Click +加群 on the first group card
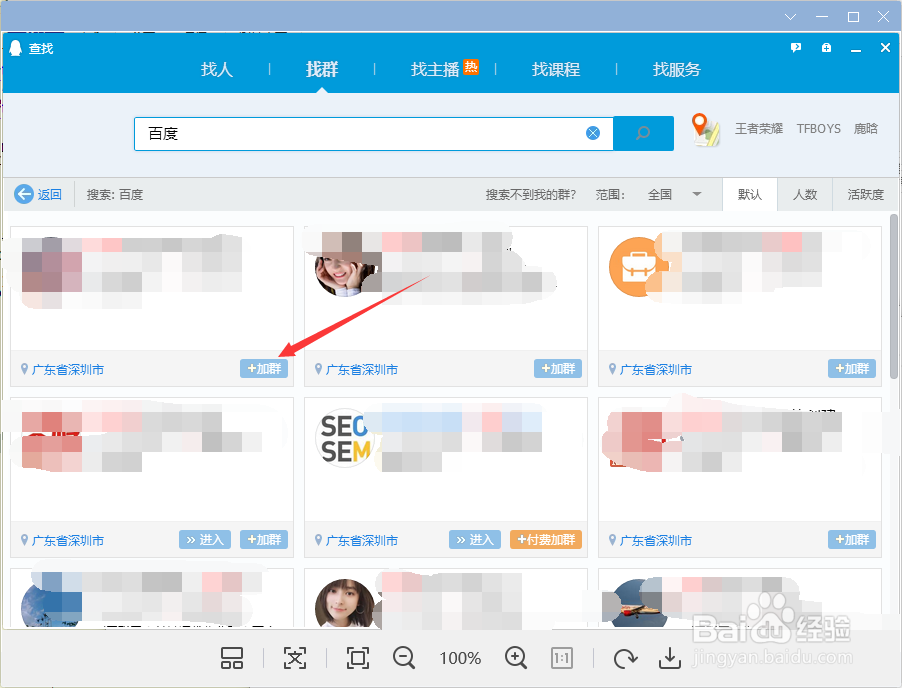 (x=264, y=369)
